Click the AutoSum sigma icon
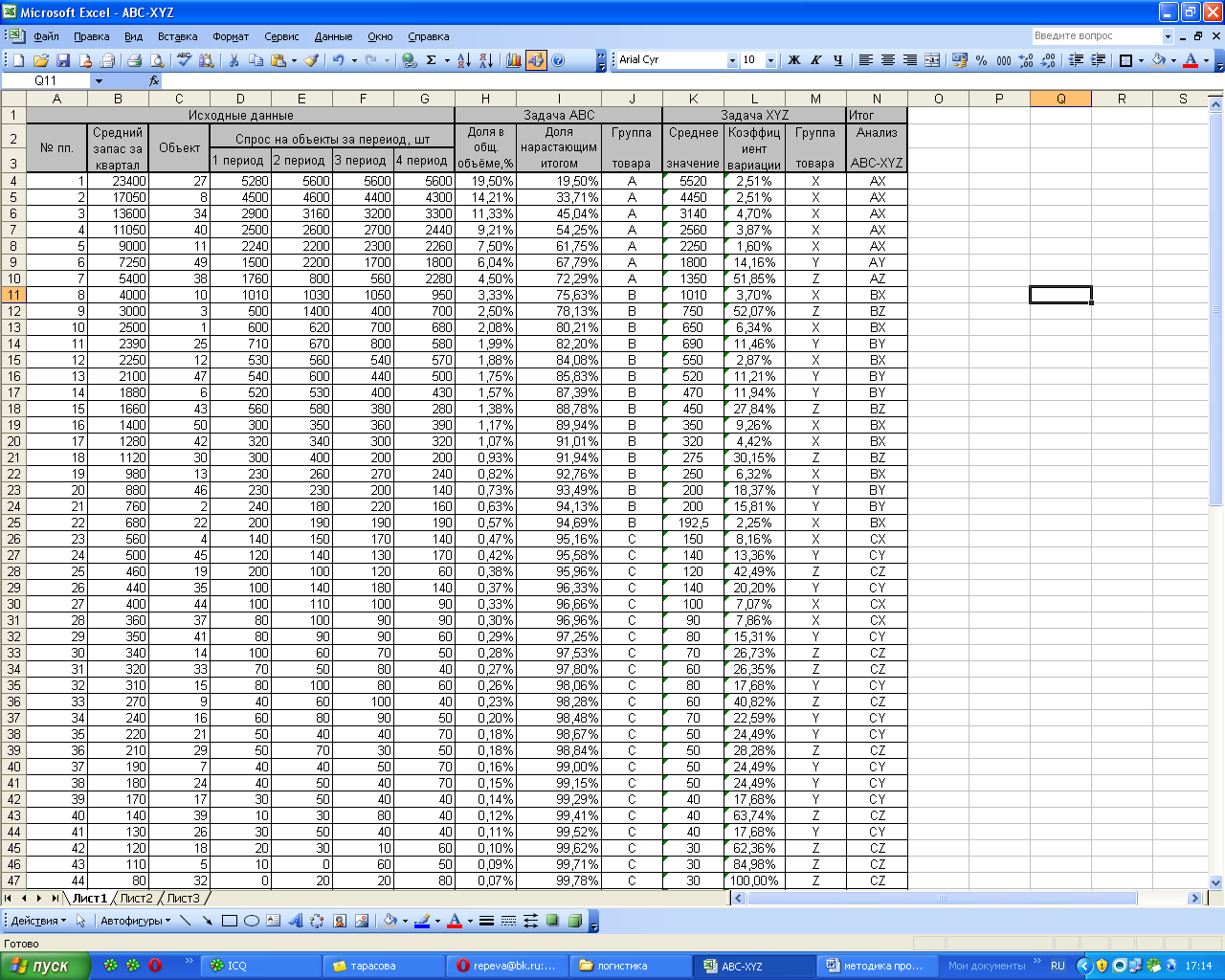Viewport: 1225px width, 980px height. pos(432,60)
